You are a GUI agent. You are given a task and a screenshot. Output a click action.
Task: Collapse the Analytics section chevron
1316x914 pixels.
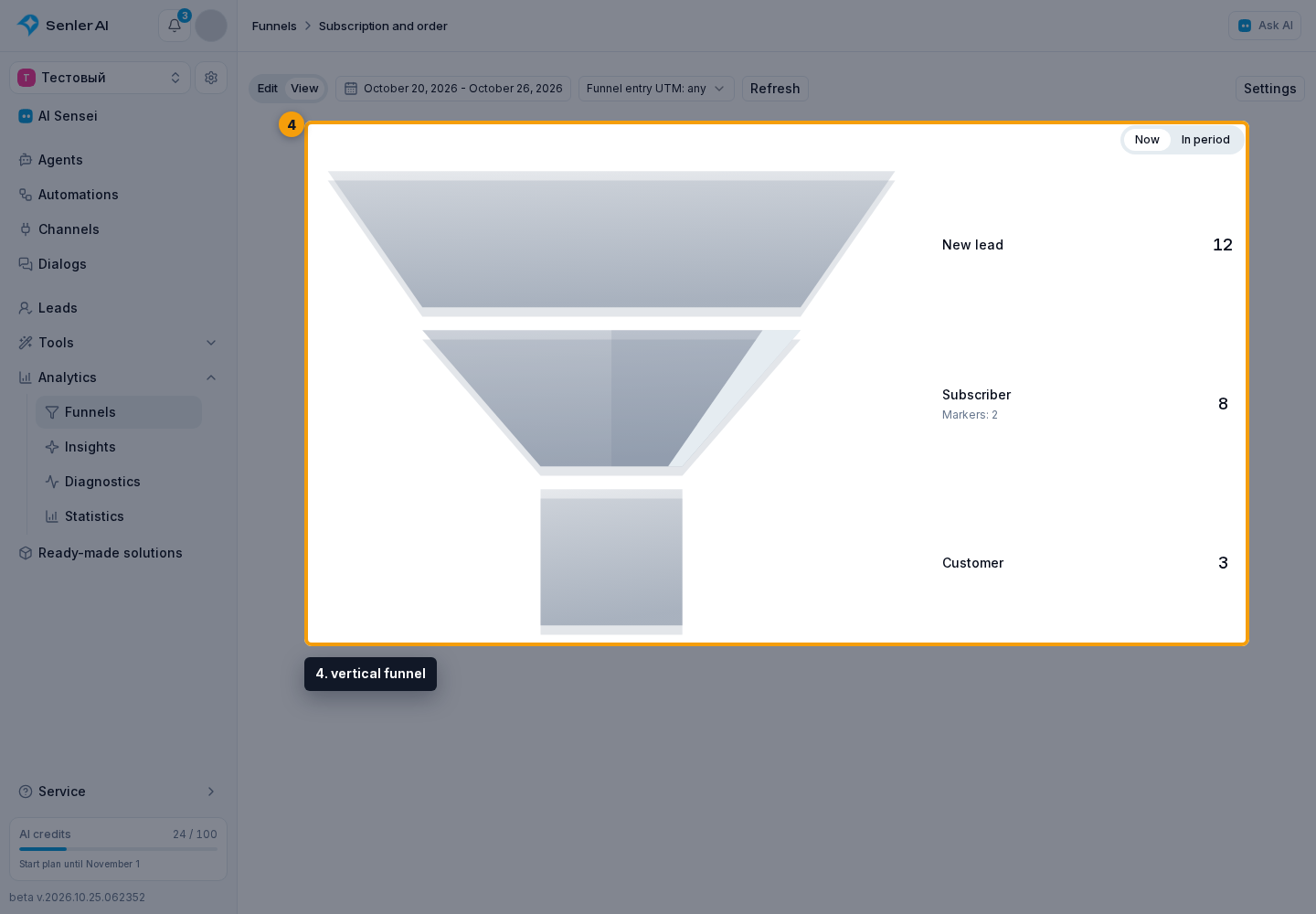pyautogui.click(x=211, y=377)
